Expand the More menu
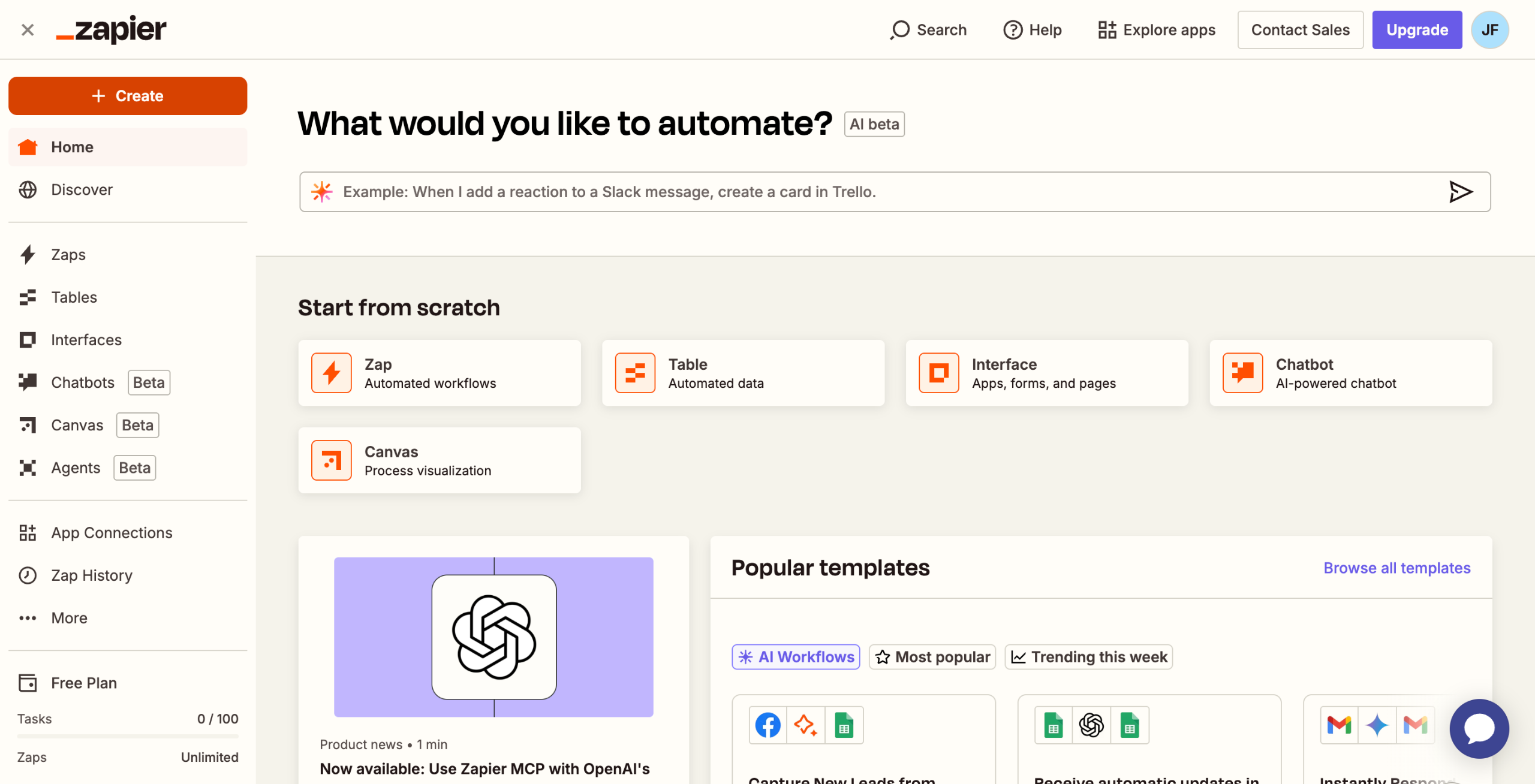The height and width of the screenshot is (784, 1535). coord(128,617)
